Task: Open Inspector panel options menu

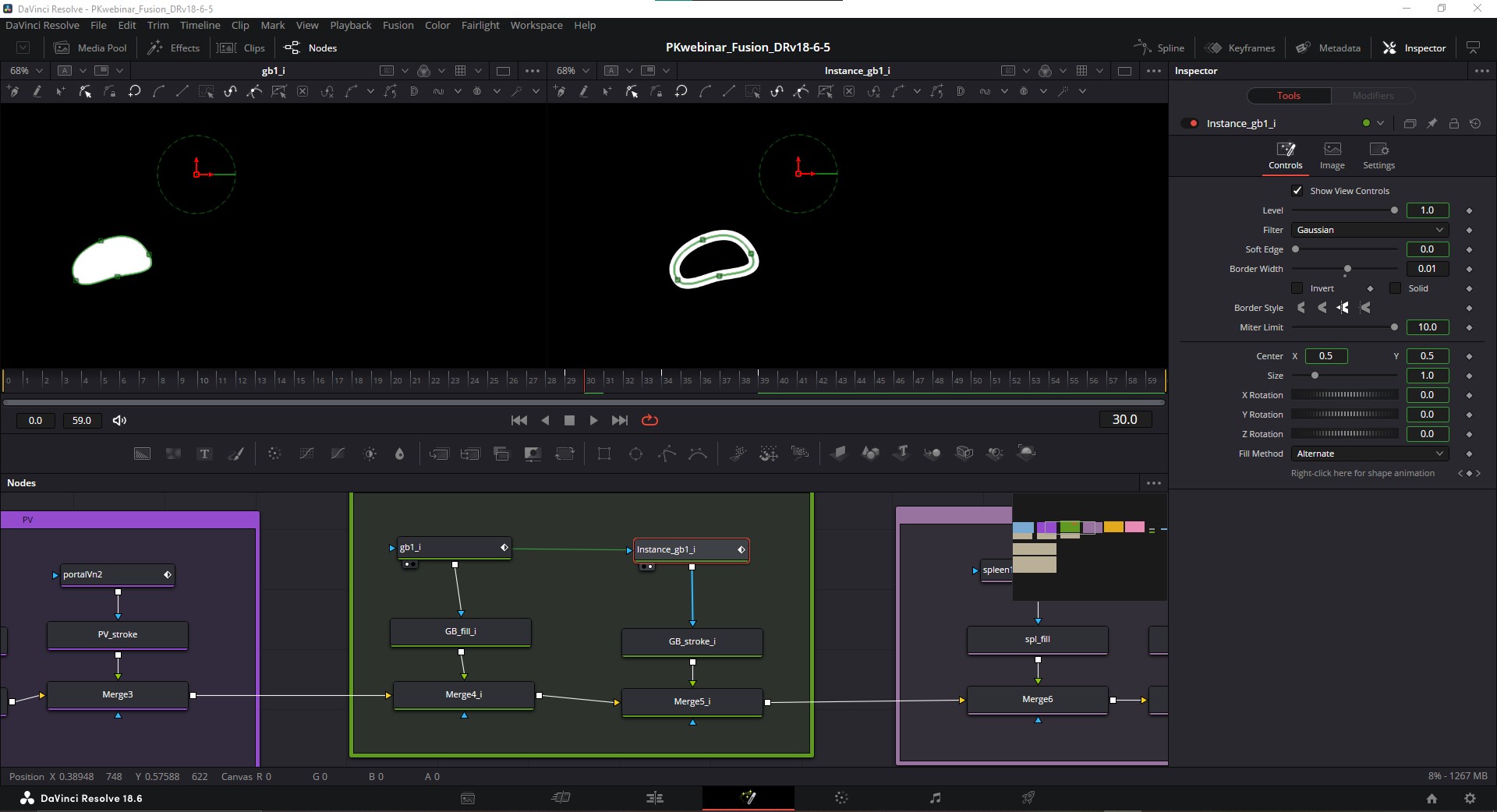Action: (1481, 71)
